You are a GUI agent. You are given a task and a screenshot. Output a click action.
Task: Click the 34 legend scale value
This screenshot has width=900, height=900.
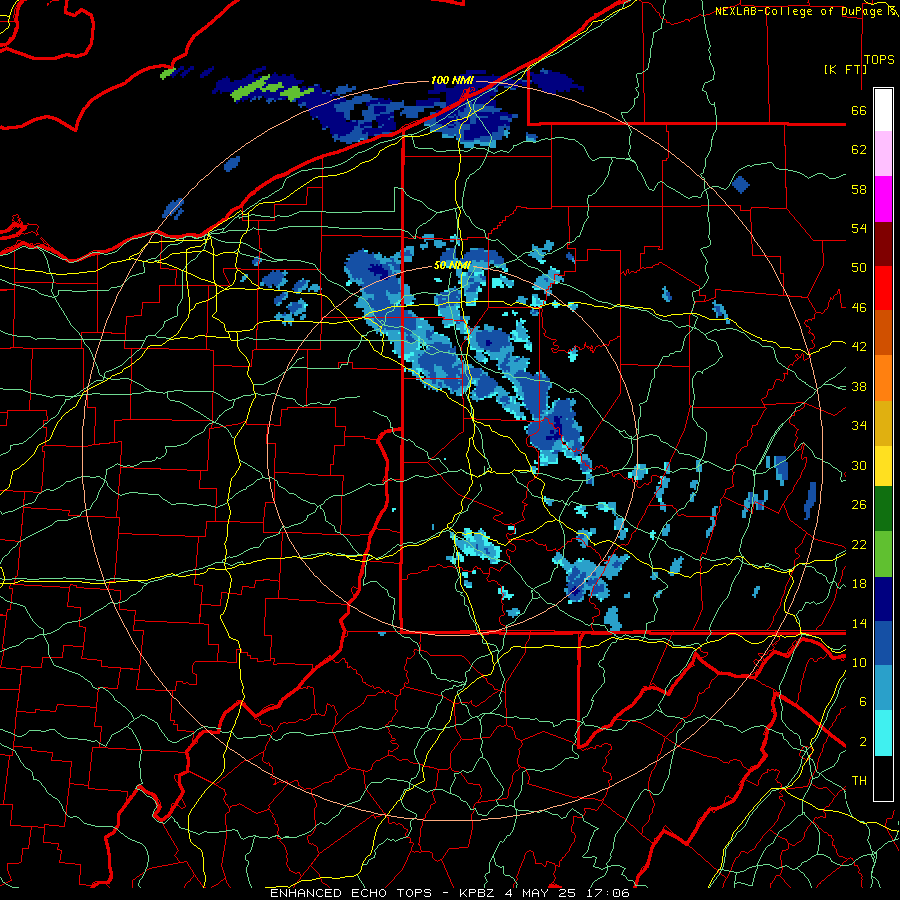click(859, 426)
